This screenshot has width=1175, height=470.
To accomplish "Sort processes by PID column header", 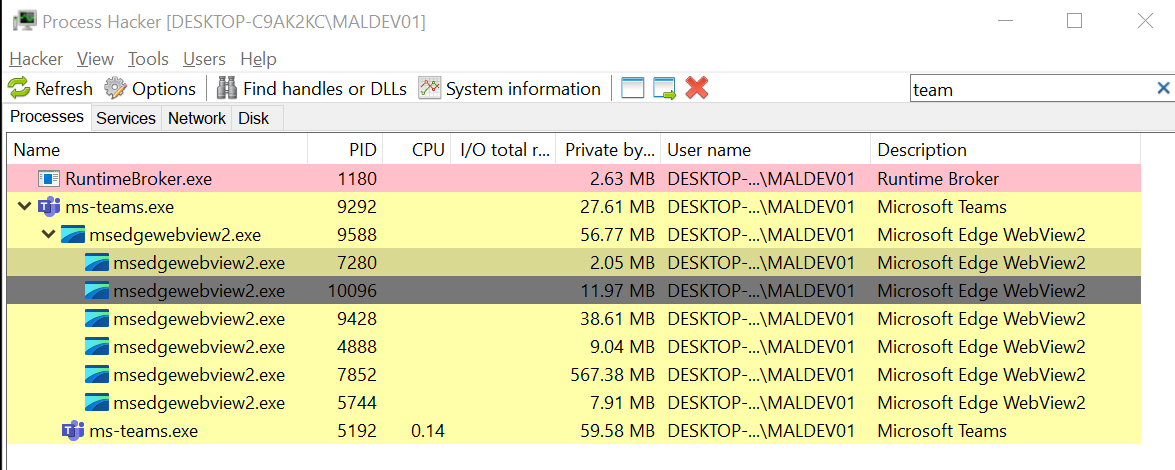I will [363, 150].
